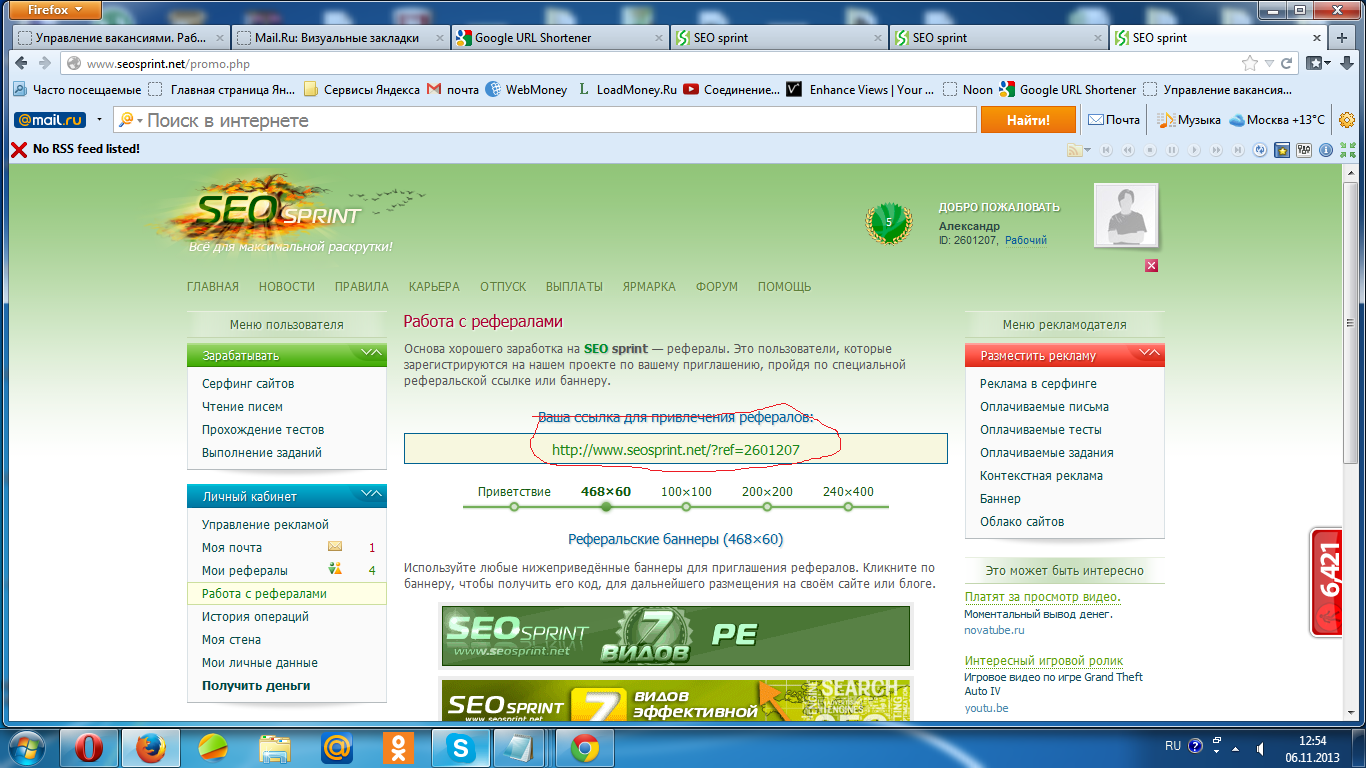This screenshot has height=768, width=1366.
Task: Click the starred bookmark feed icon
Action: pyautogui.click(x=1282, y=150)
